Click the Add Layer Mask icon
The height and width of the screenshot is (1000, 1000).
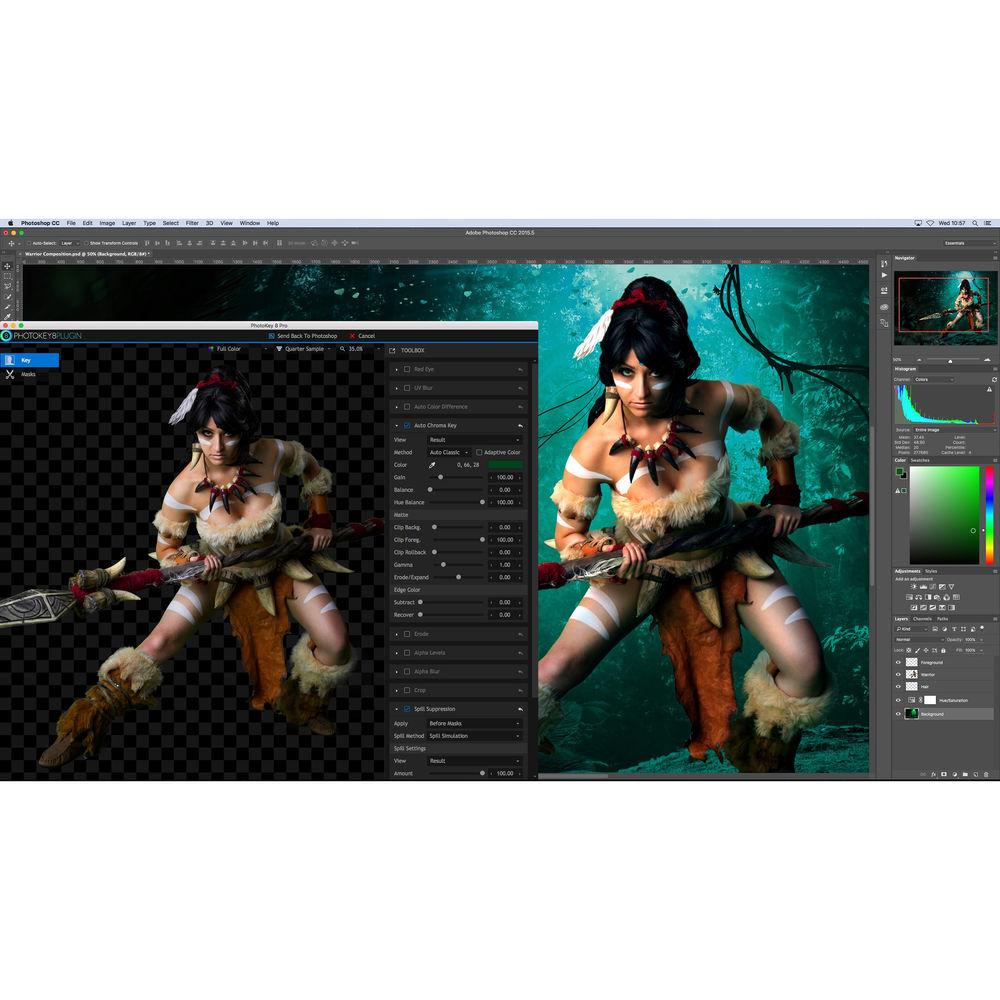[943, 774]
